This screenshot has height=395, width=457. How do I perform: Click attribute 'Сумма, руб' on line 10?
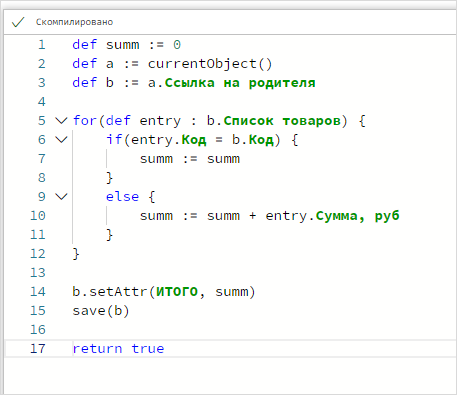click(357, 216)
